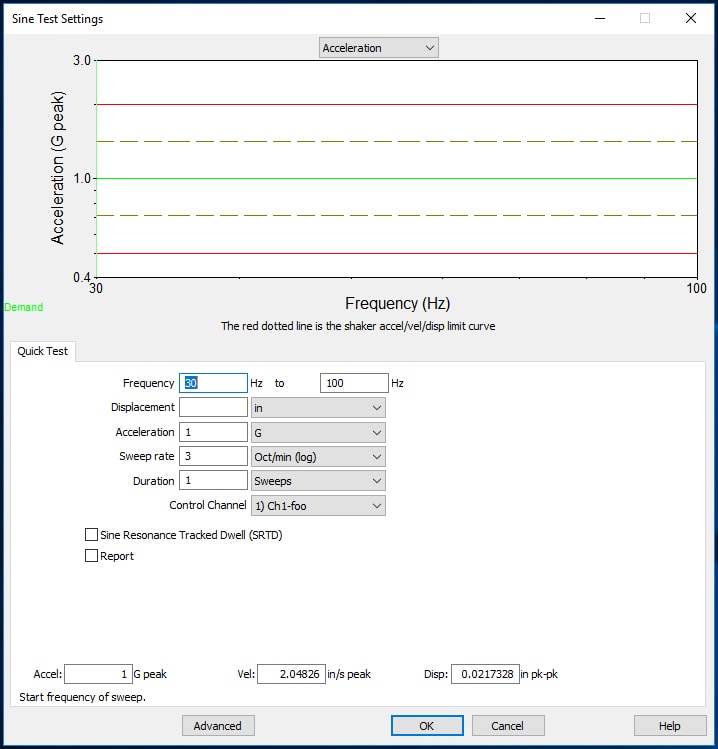Minimize the Sine Test Settings window
Image resolution: width=718 pixels, height=749 pixels.
click(x=600, y=18)
